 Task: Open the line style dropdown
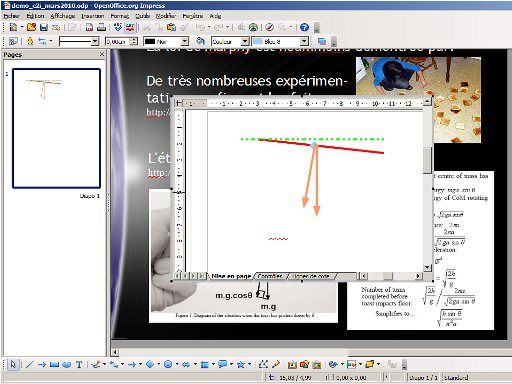[95, 41]
